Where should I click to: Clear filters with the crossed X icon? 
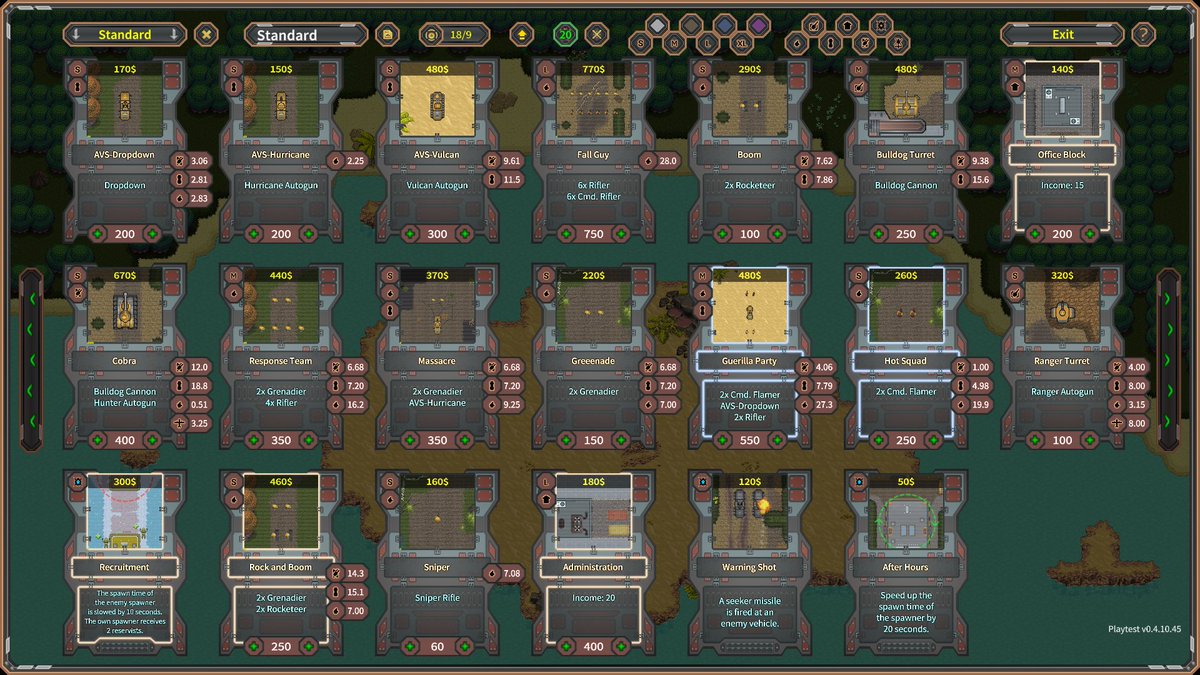coord(597,34)
